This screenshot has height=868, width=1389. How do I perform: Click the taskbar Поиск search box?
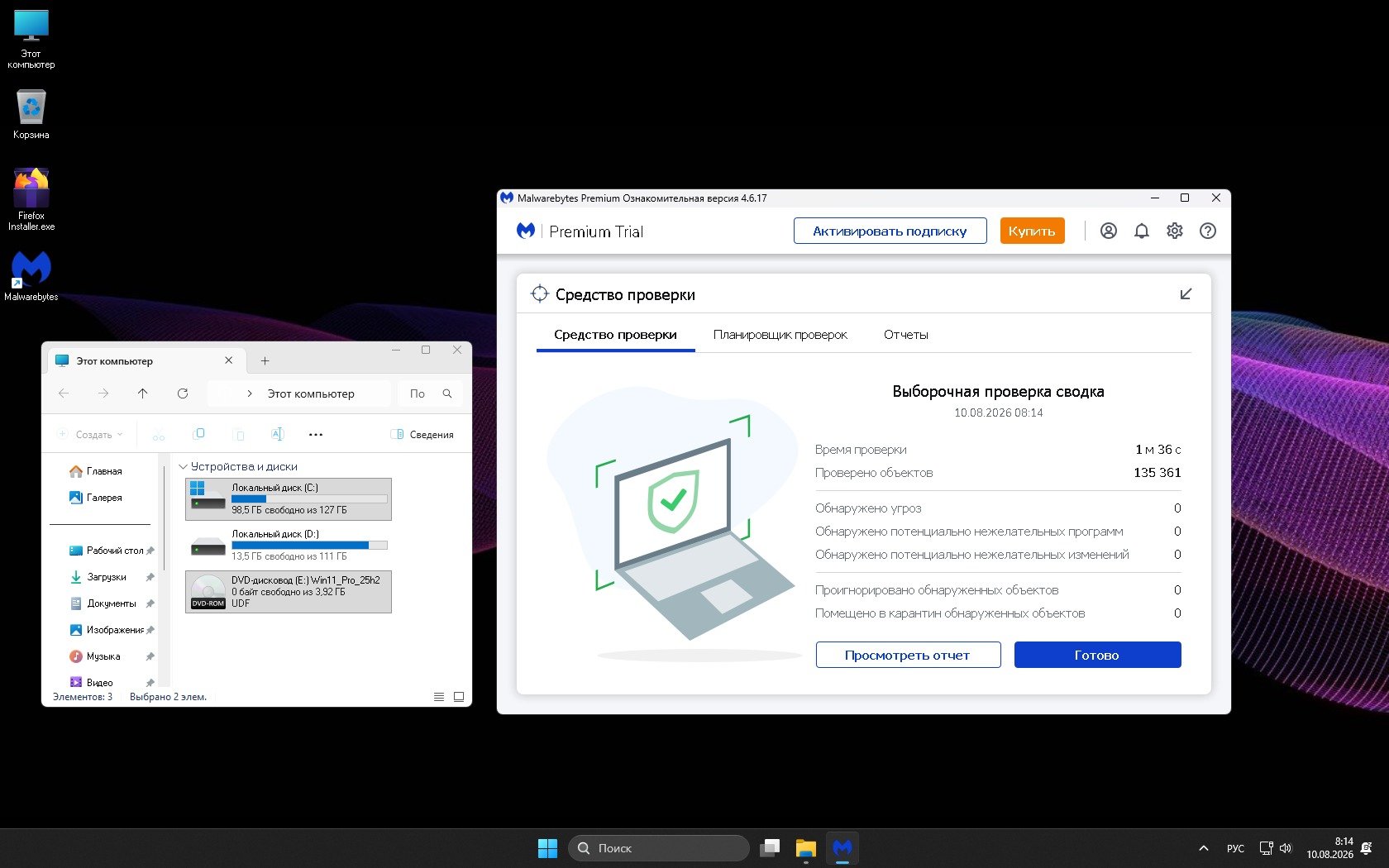coord(658,848)
